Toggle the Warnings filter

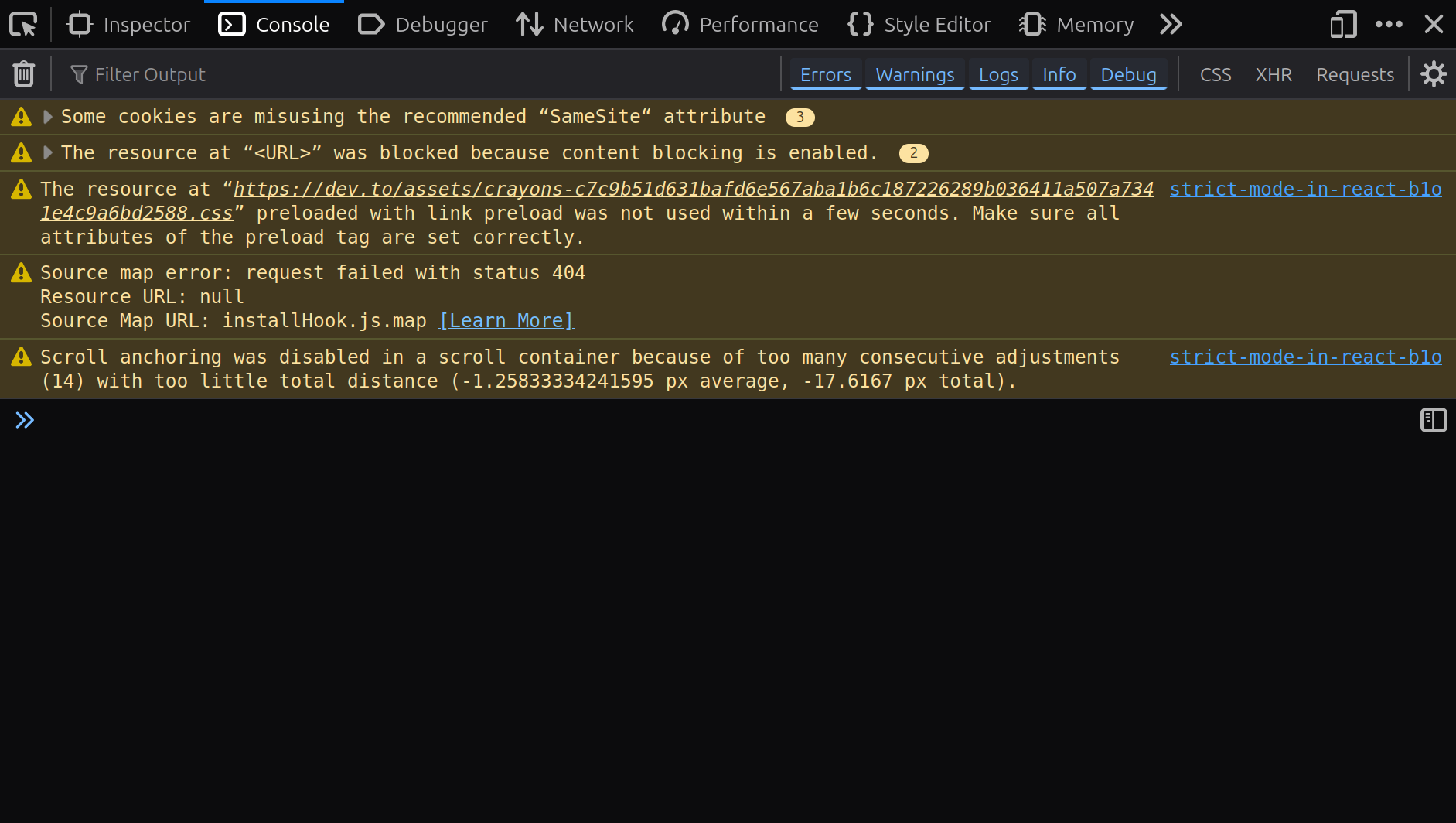[x=915, y=74]
